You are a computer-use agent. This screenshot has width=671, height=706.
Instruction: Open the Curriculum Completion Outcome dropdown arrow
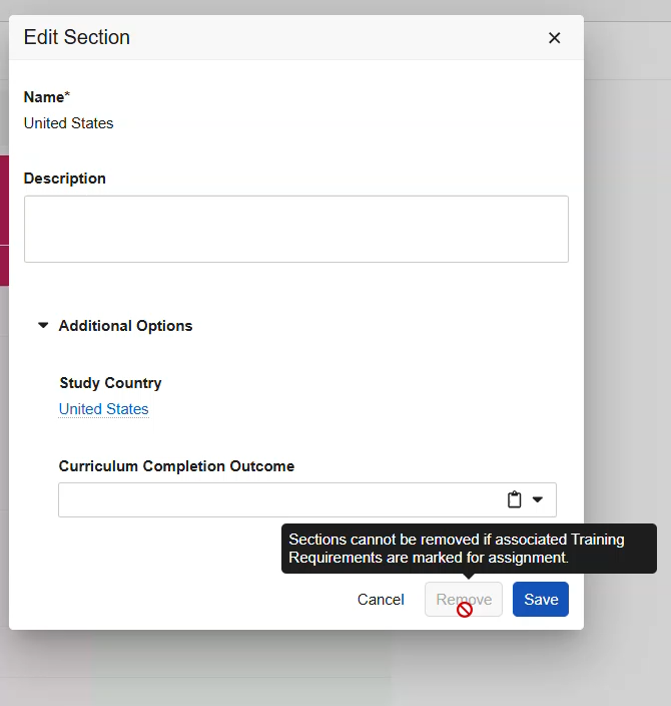click(537, 500)
